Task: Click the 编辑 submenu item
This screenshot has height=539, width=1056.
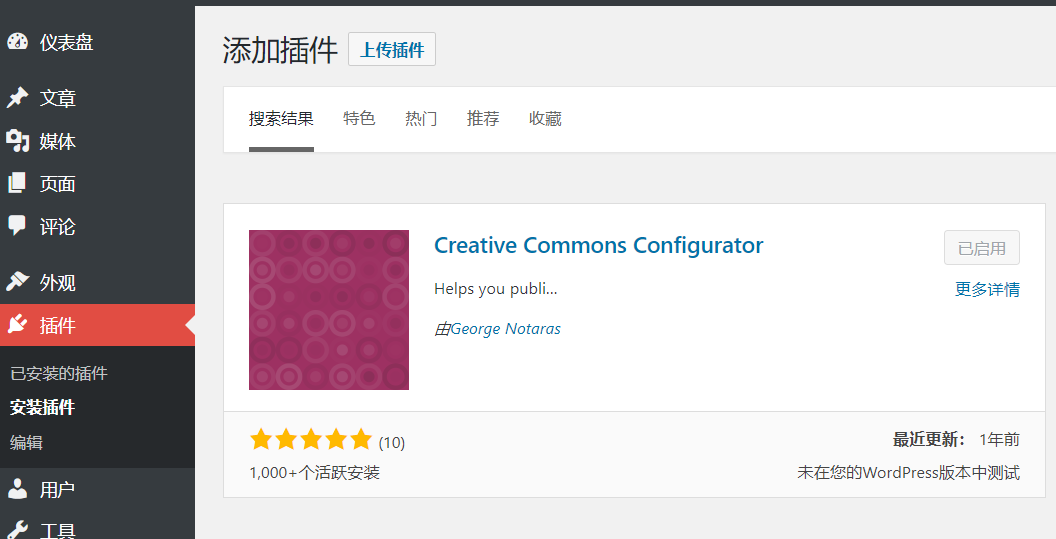Action: coord(27,442)
